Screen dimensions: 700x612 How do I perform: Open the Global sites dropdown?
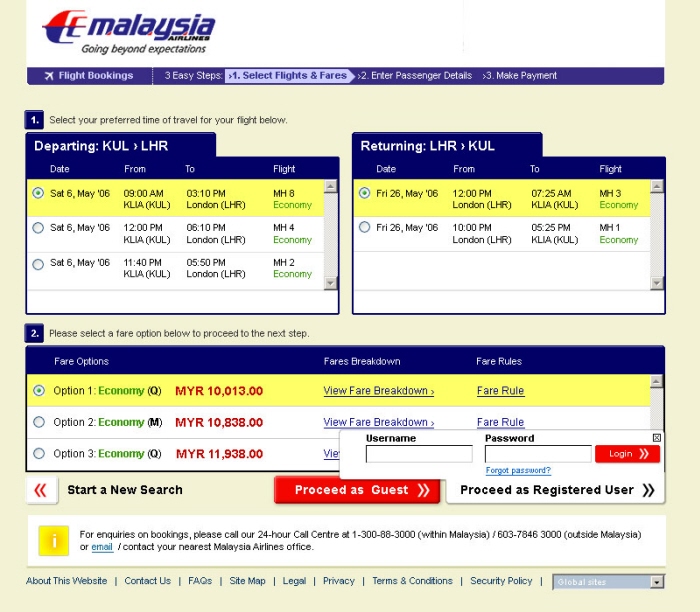(608, 582)
